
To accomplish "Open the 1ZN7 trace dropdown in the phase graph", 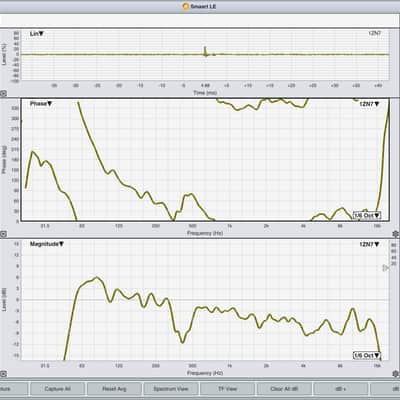I will (369, 104).
